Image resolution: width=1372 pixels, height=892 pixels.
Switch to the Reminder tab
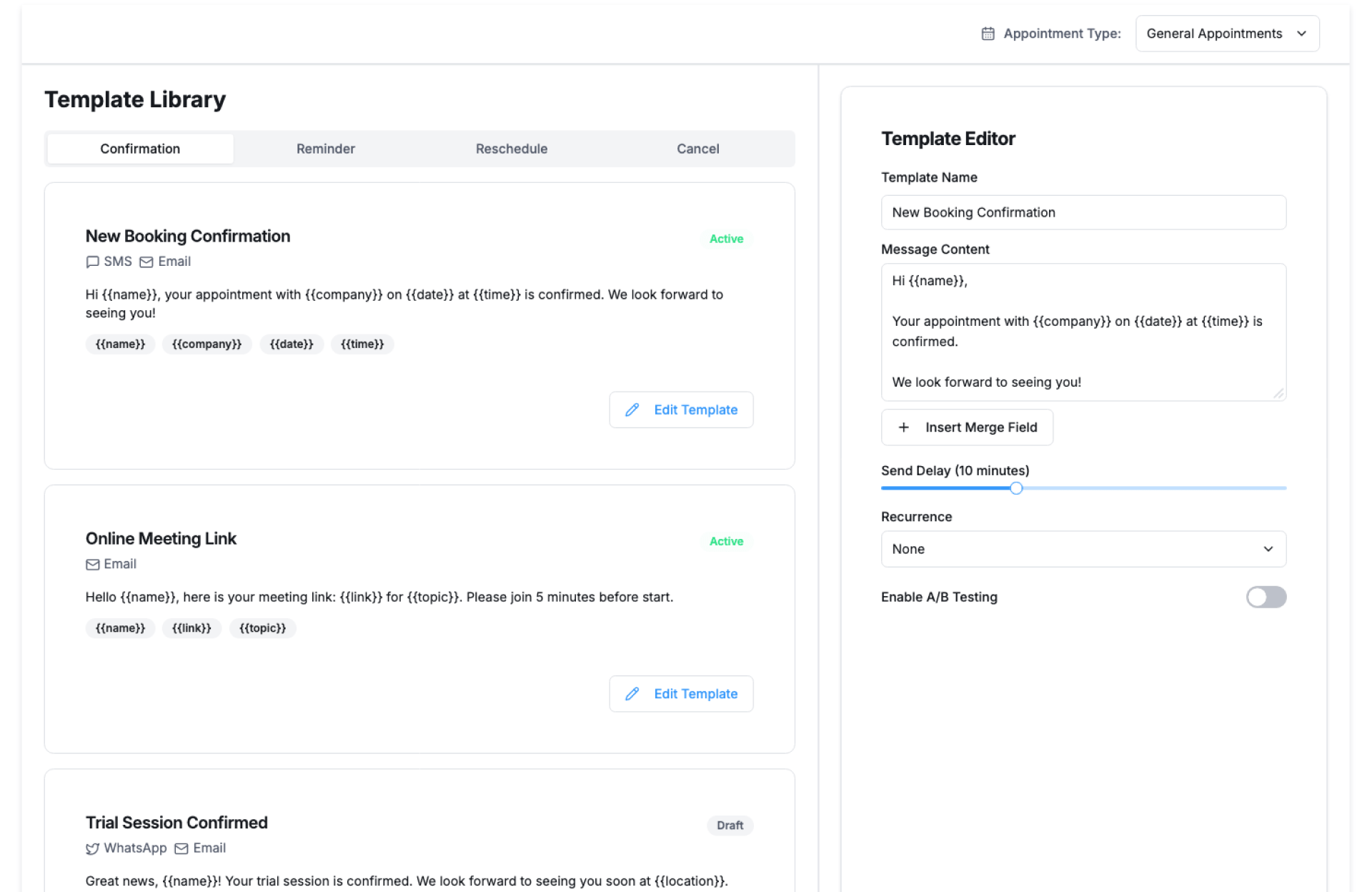pyautogui.click(x=325, y=149)
